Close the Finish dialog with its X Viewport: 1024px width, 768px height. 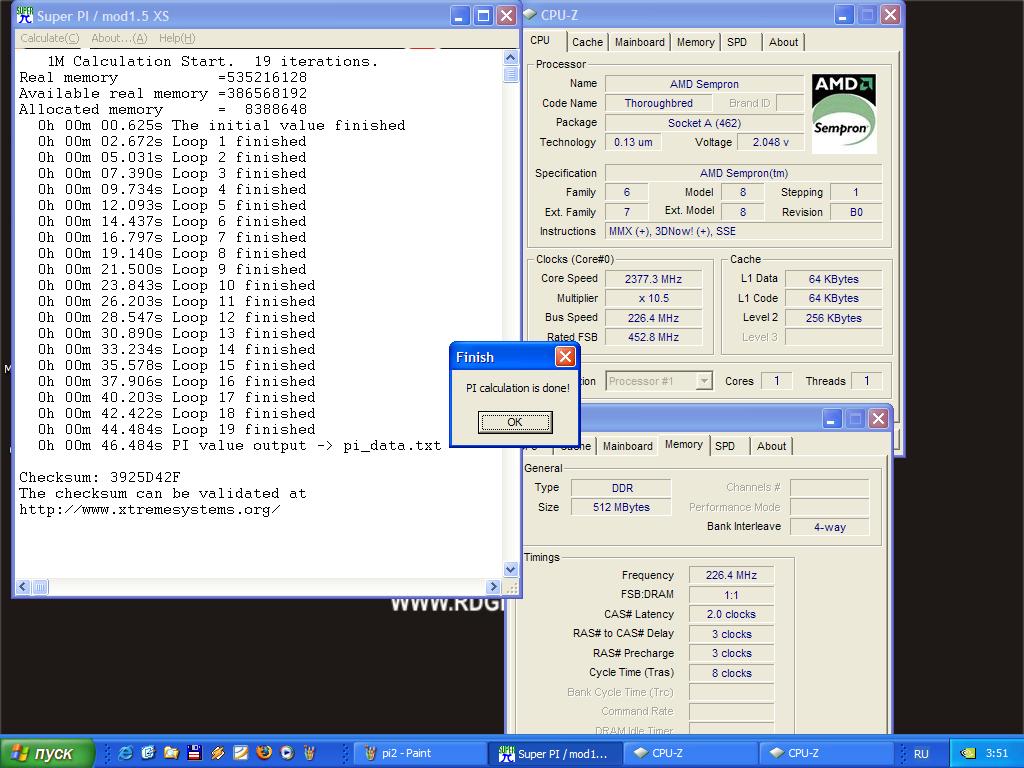(x=565, y=357)
